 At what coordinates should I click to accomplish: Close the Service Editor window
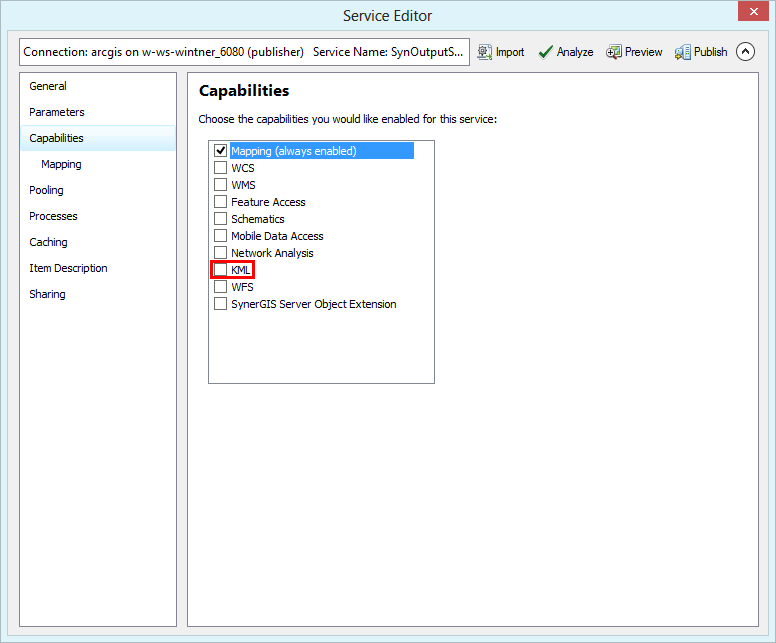pyautogui.click(x=751, y=13)
